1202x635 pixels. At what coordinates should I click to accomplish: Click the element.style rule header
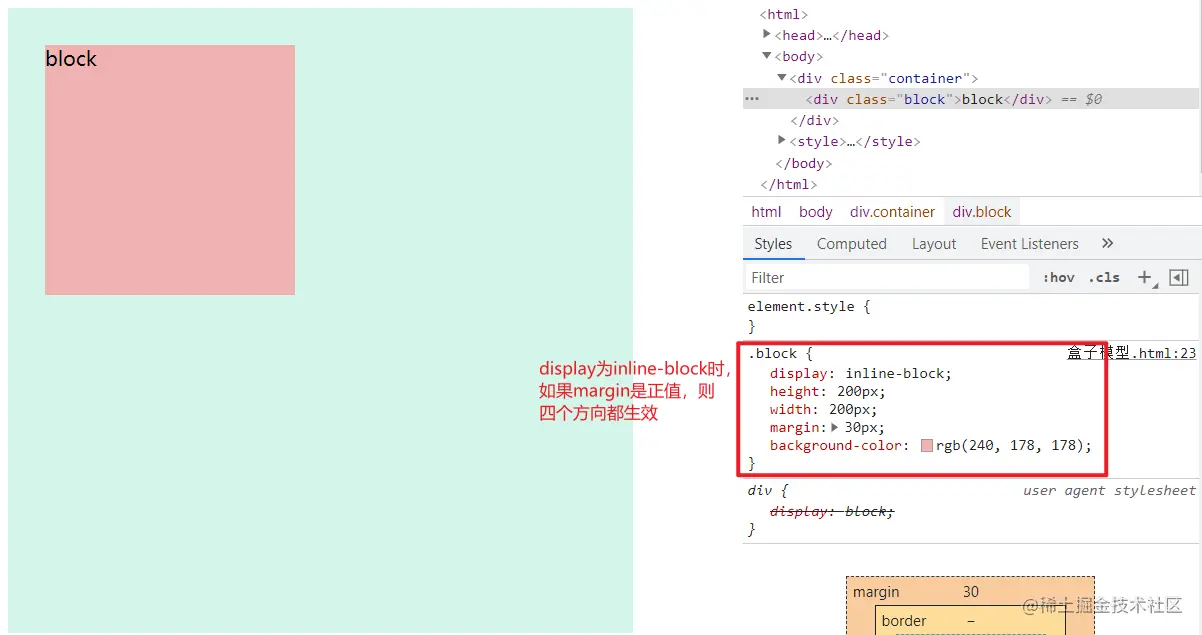[809, 306]
